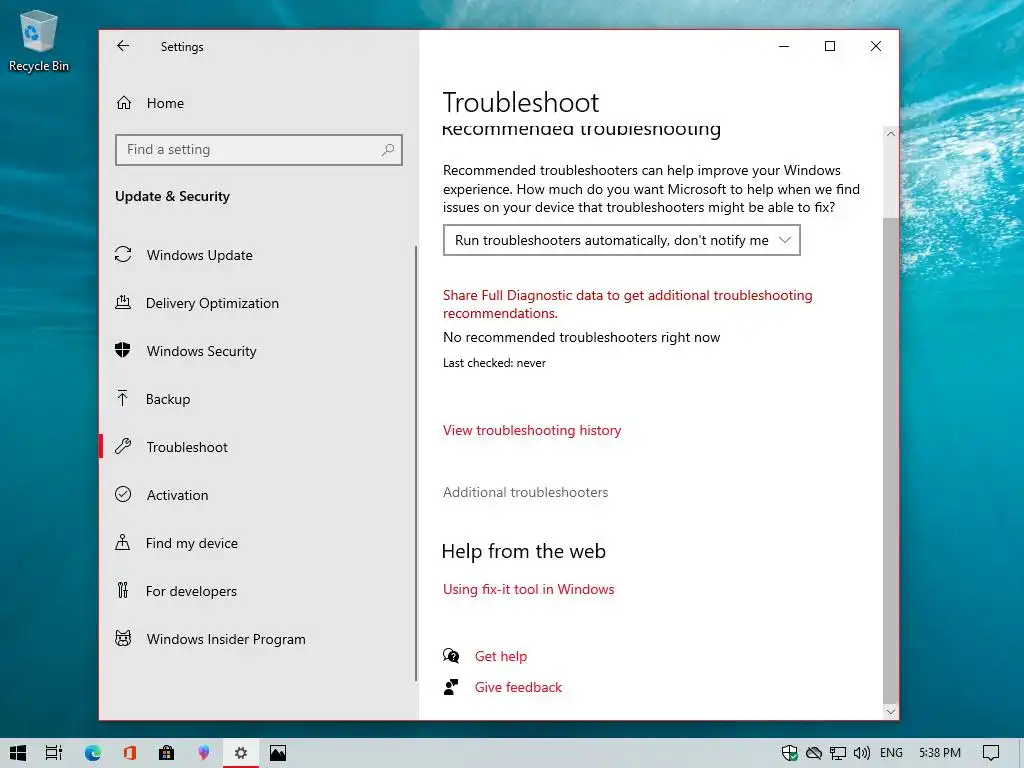The image size is (1024, 768).
Task: Click the network tray icon
Action: pos(838,753)
